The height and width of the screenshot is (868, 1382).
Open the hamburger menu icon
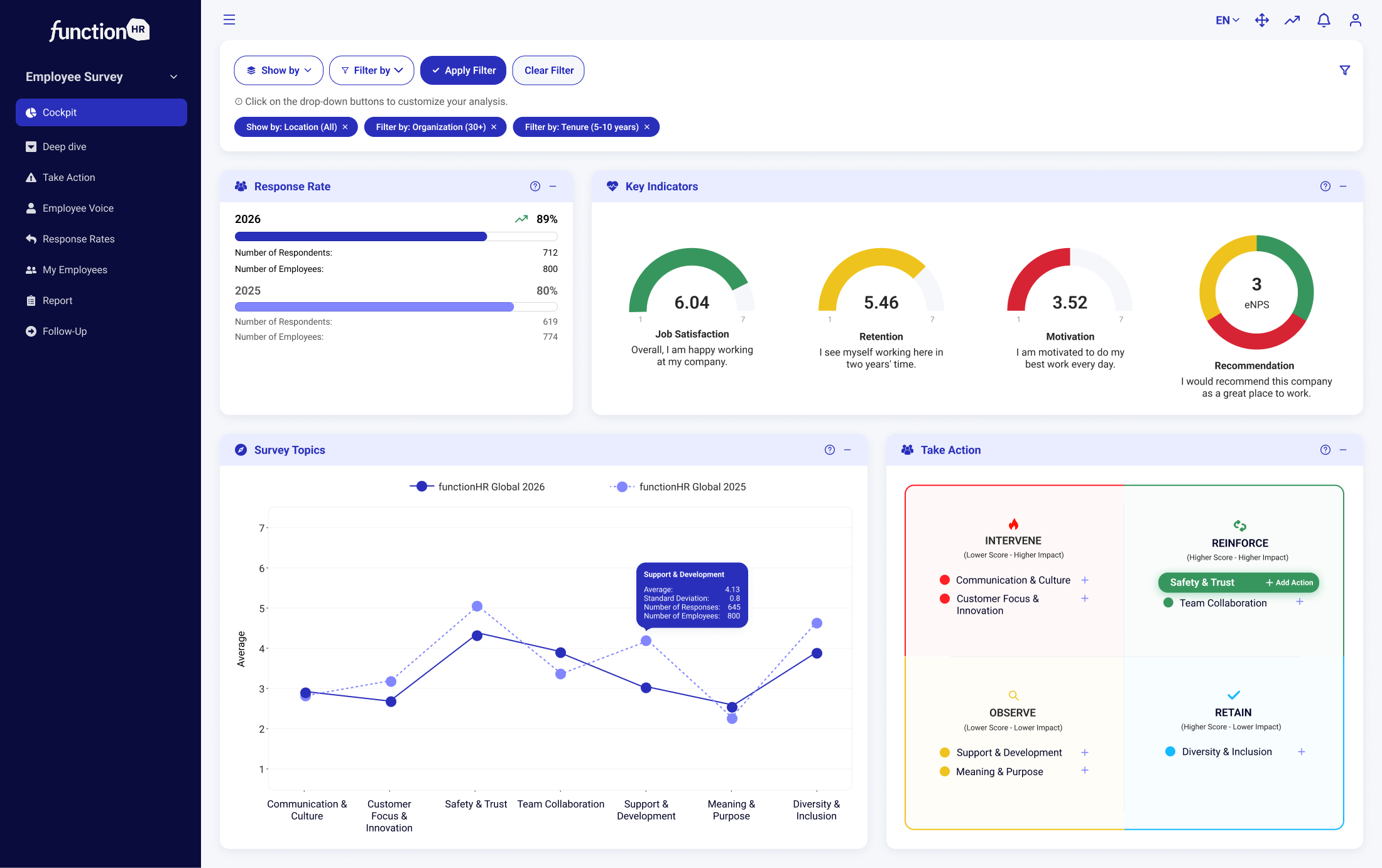coord(229,19)
